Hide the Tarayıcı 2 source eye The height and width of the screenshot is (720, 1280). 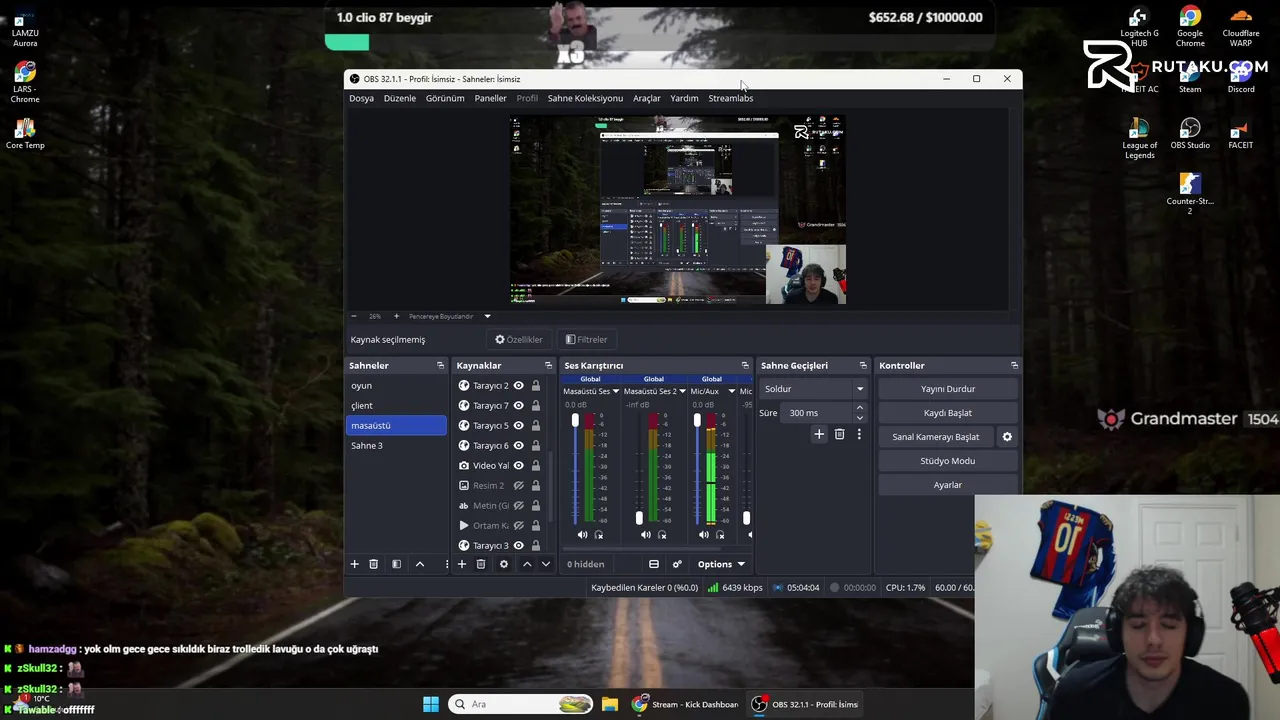coord(519,386)
